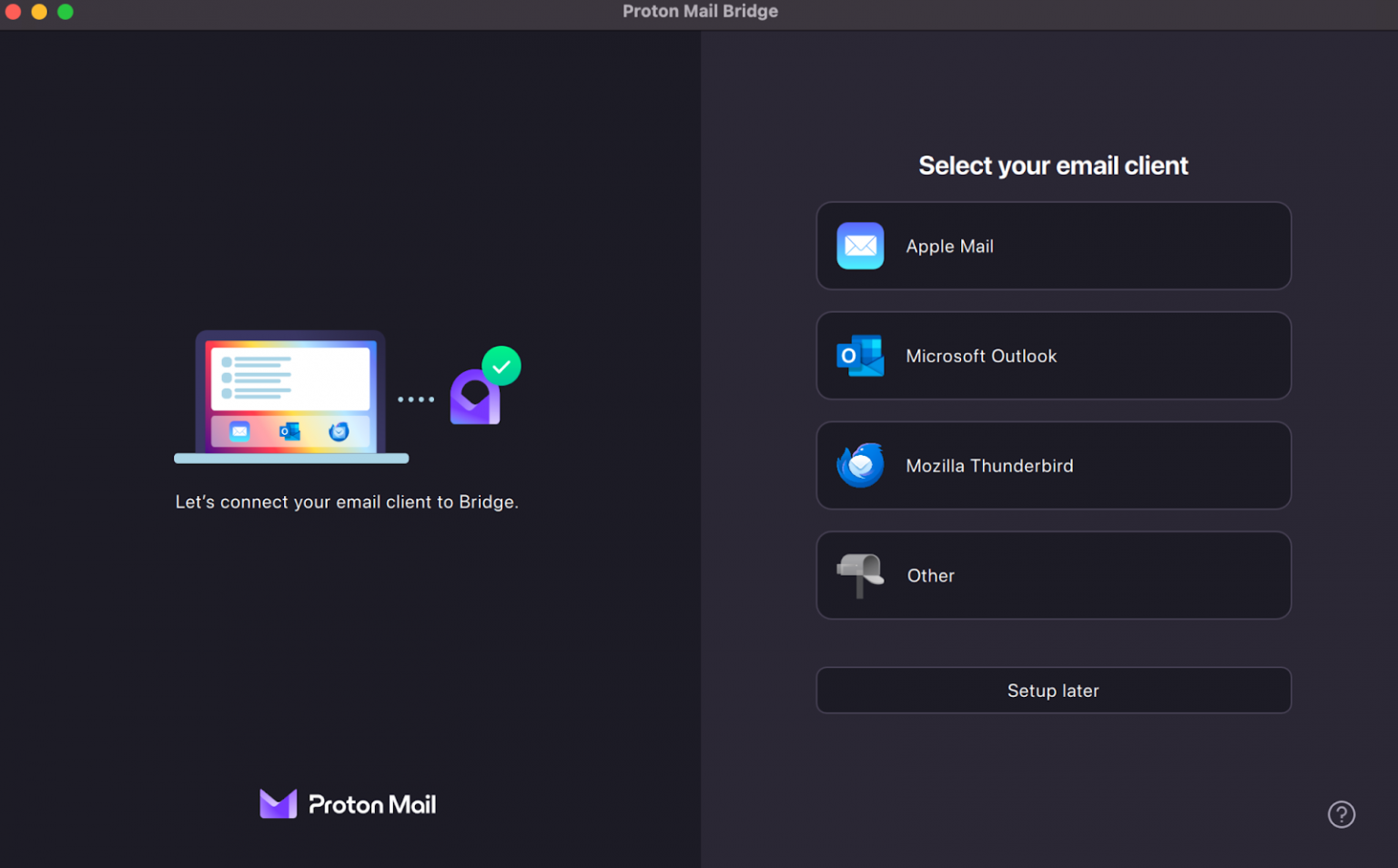Click the Thunderbird icon inside the laptop graphic
This screenshot has height=868, width=1398.
coord(339,430)
